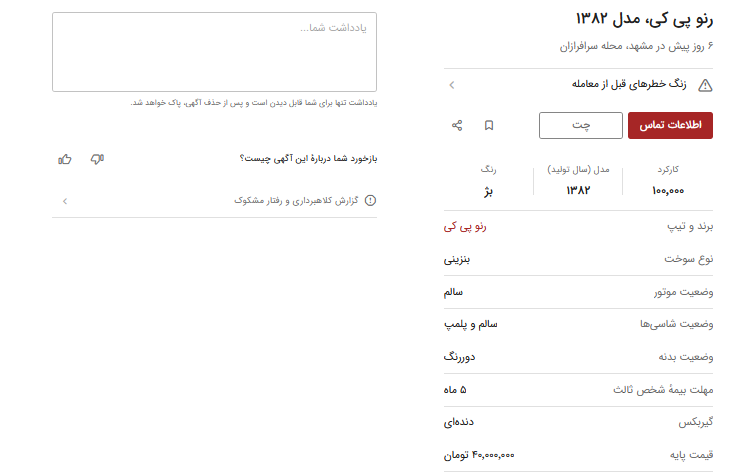Select the feedback question بازخورد شما درباره این آگهی چیست؟
Screen dimensions: 731x474
[x=308, y=158]
